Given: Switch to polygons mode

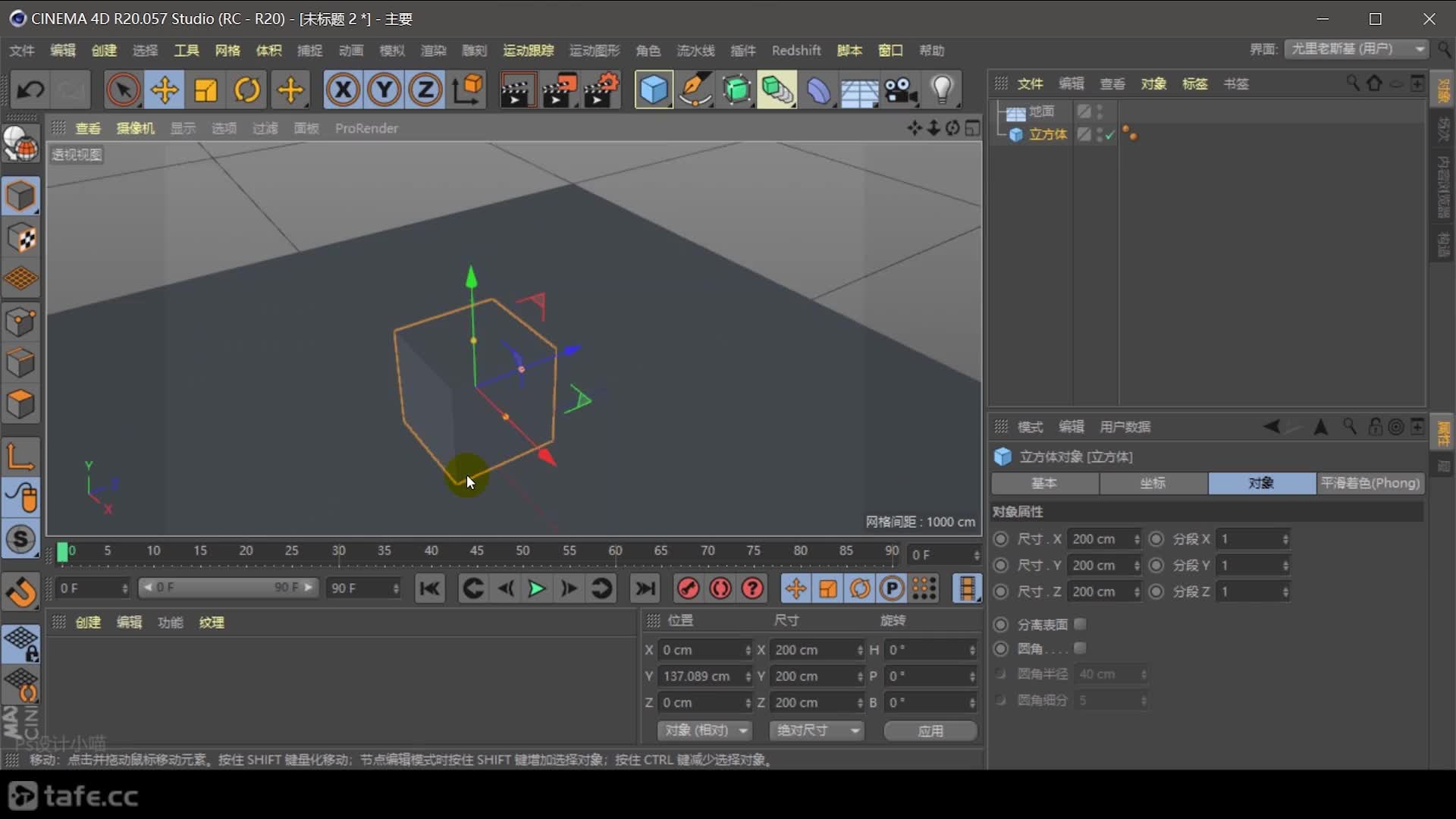Looking at the screenshot, I should pos(20,404).
